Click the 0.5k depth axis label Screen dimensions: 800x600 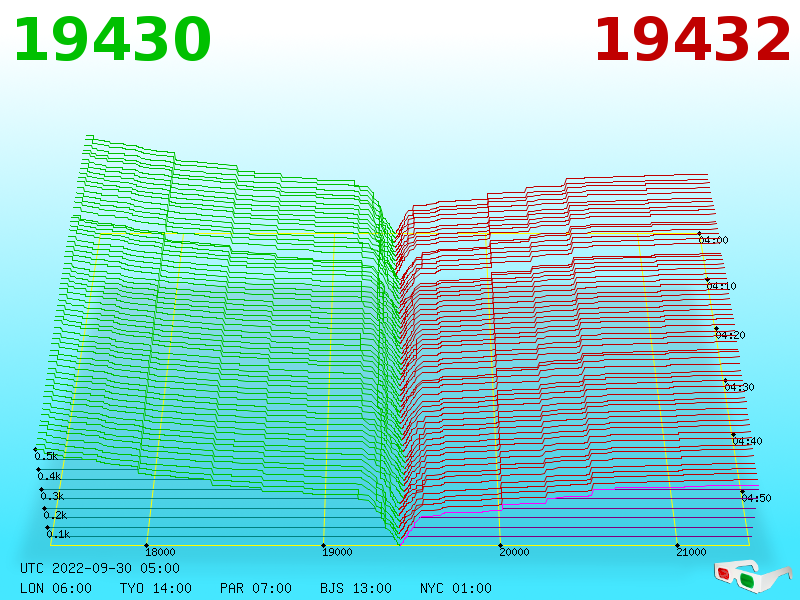click(x=46, y=456)
